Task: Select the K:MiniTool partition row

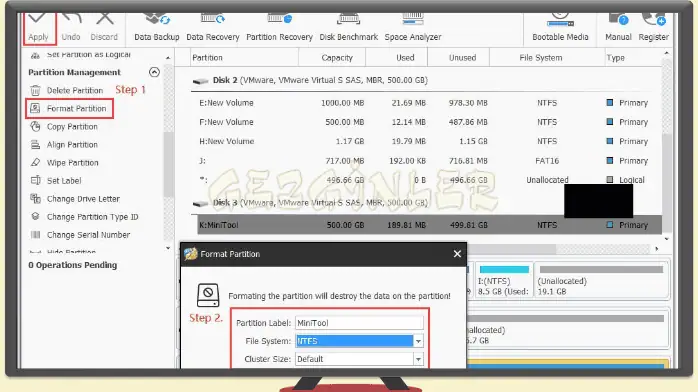Action: (x=429, y=225)
